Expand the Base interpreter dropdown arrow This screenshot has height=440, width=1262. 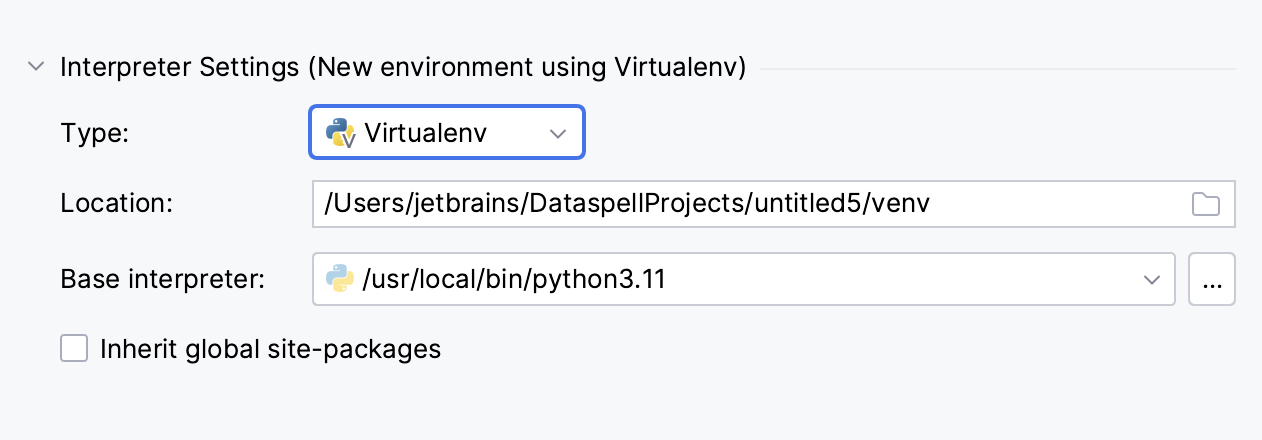[x=1152, y=280]
